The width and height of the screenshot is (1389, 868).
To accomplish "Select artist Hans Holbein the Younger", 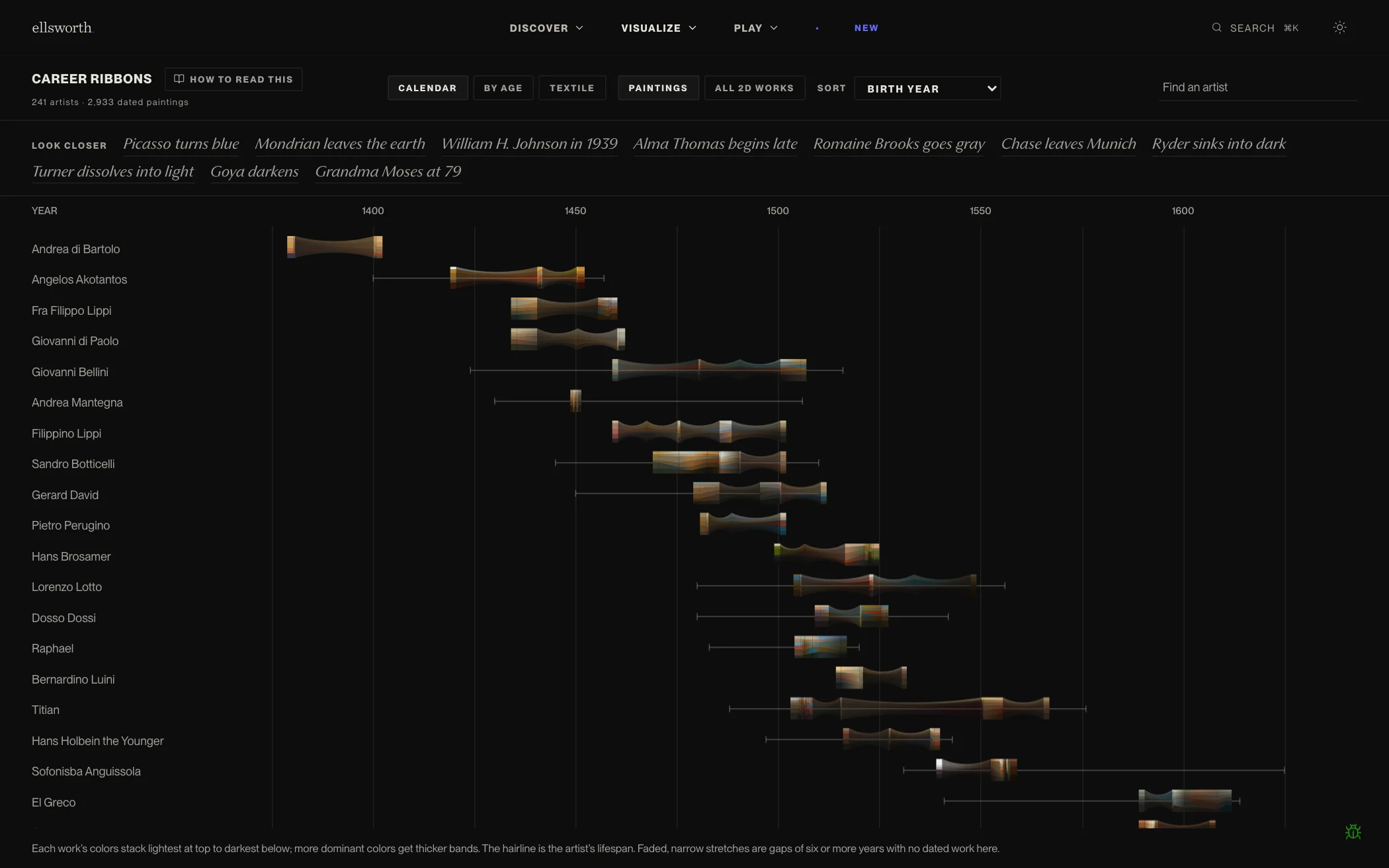I will point(97,741).
